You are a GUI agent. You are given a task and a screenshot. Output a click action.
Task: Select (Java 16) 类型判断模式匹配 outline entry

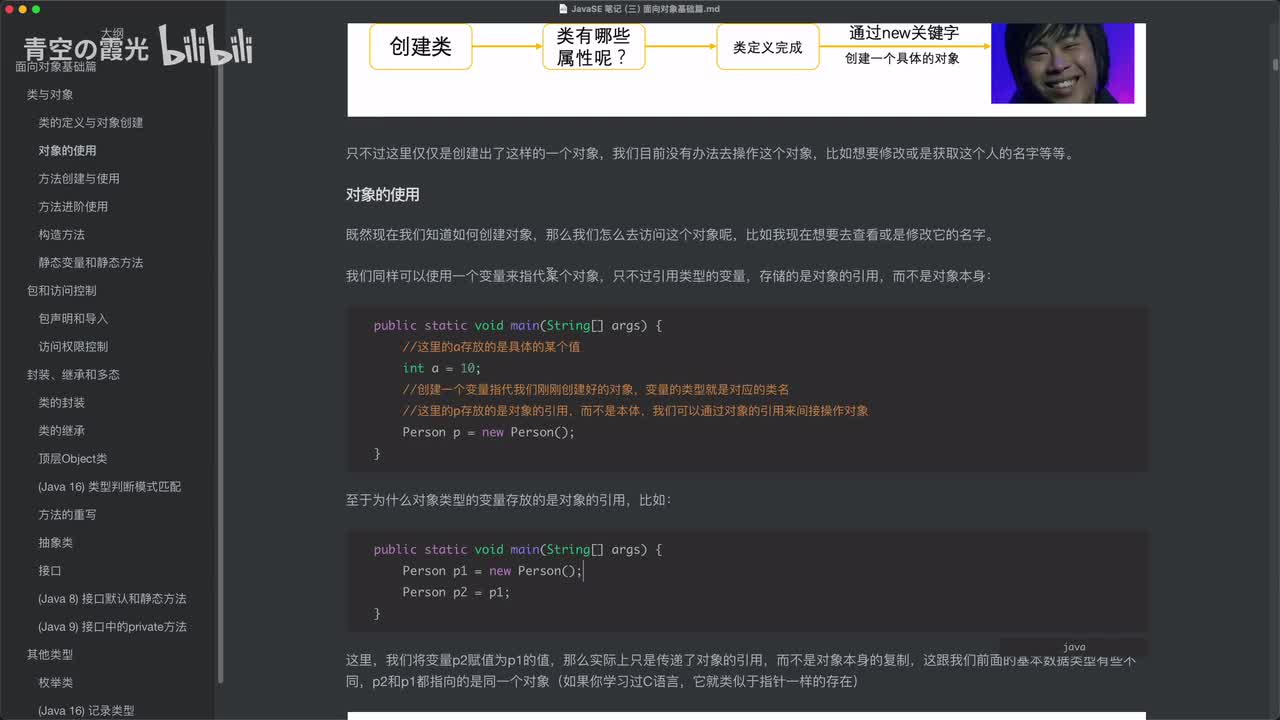click(x=110, y=487)
